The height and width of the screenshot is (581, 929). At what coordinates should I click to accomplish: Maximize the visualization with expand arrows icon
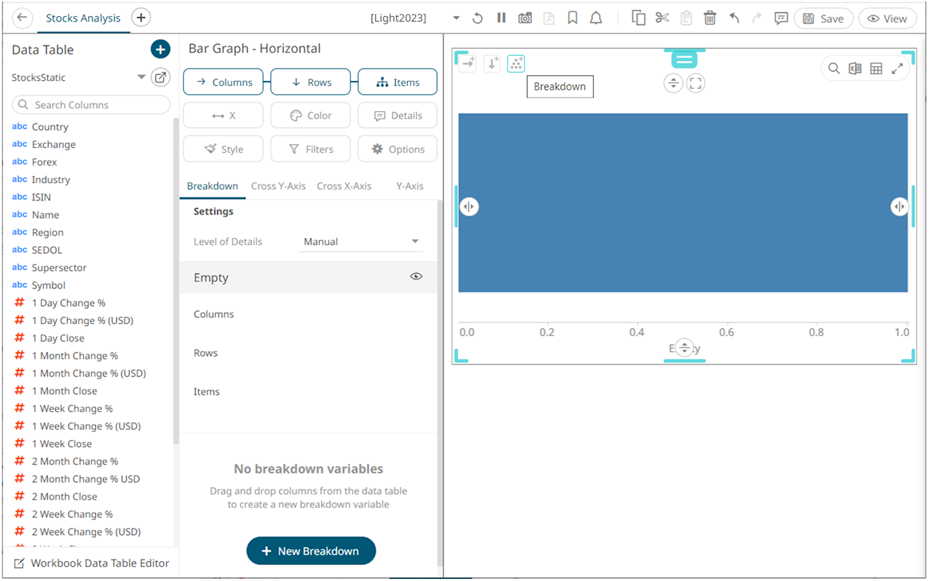(x=898, y=68)
